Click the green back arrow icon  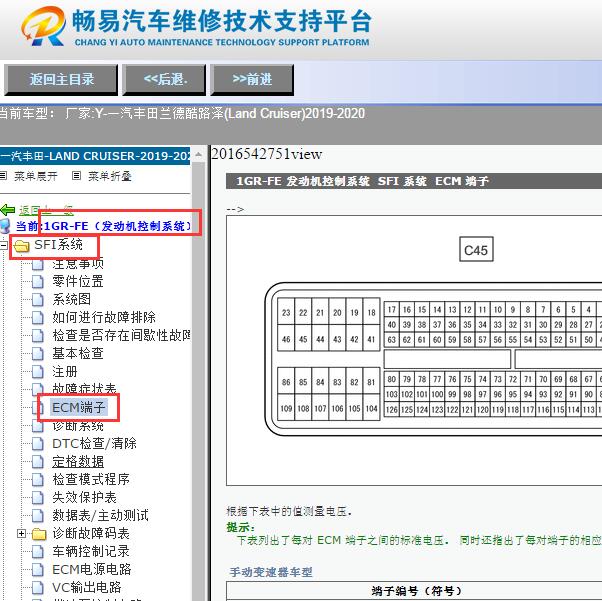pos(8,210)
